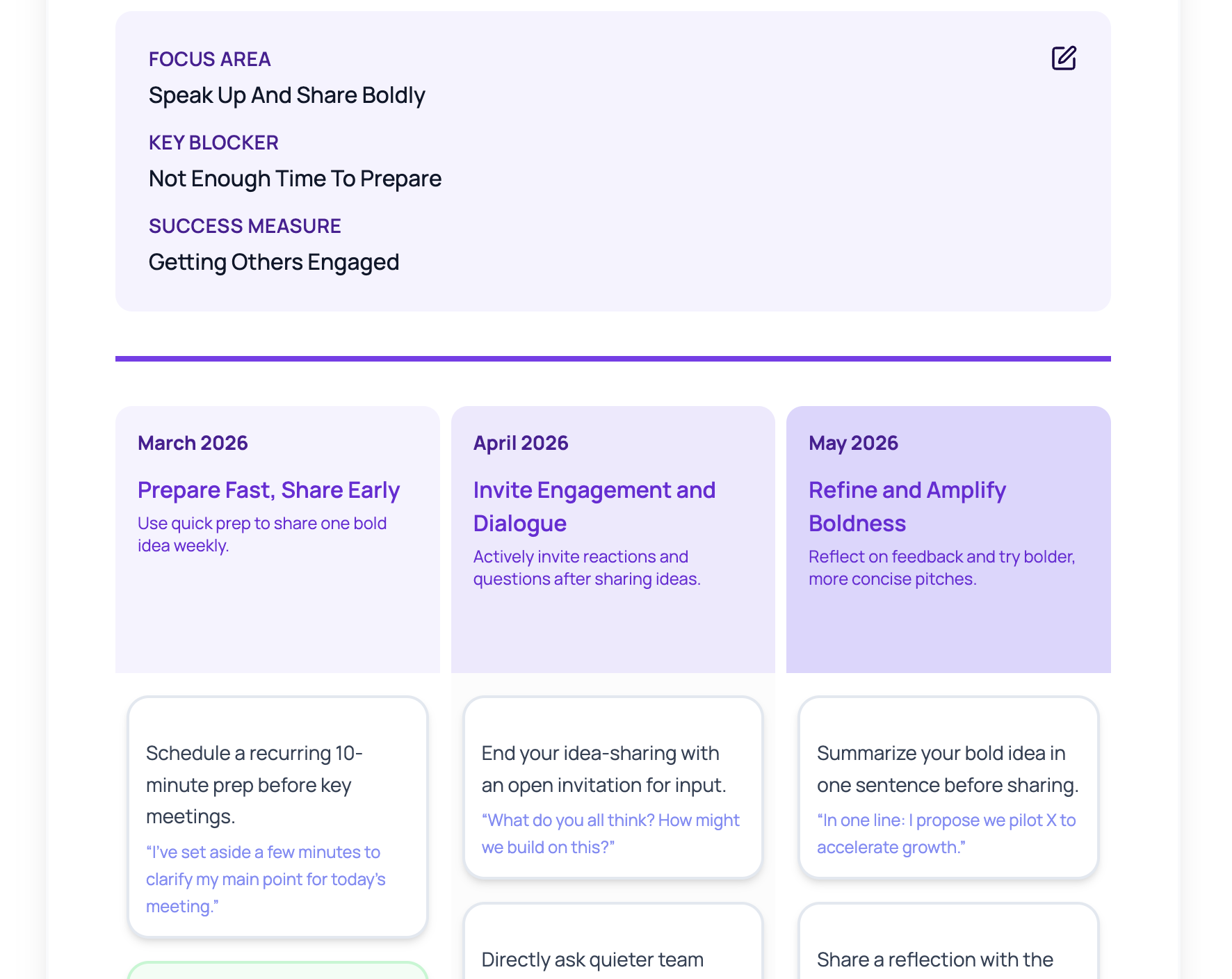Open the "Share a reflection with the" card
1232x979 pixels.
[934, 960]
